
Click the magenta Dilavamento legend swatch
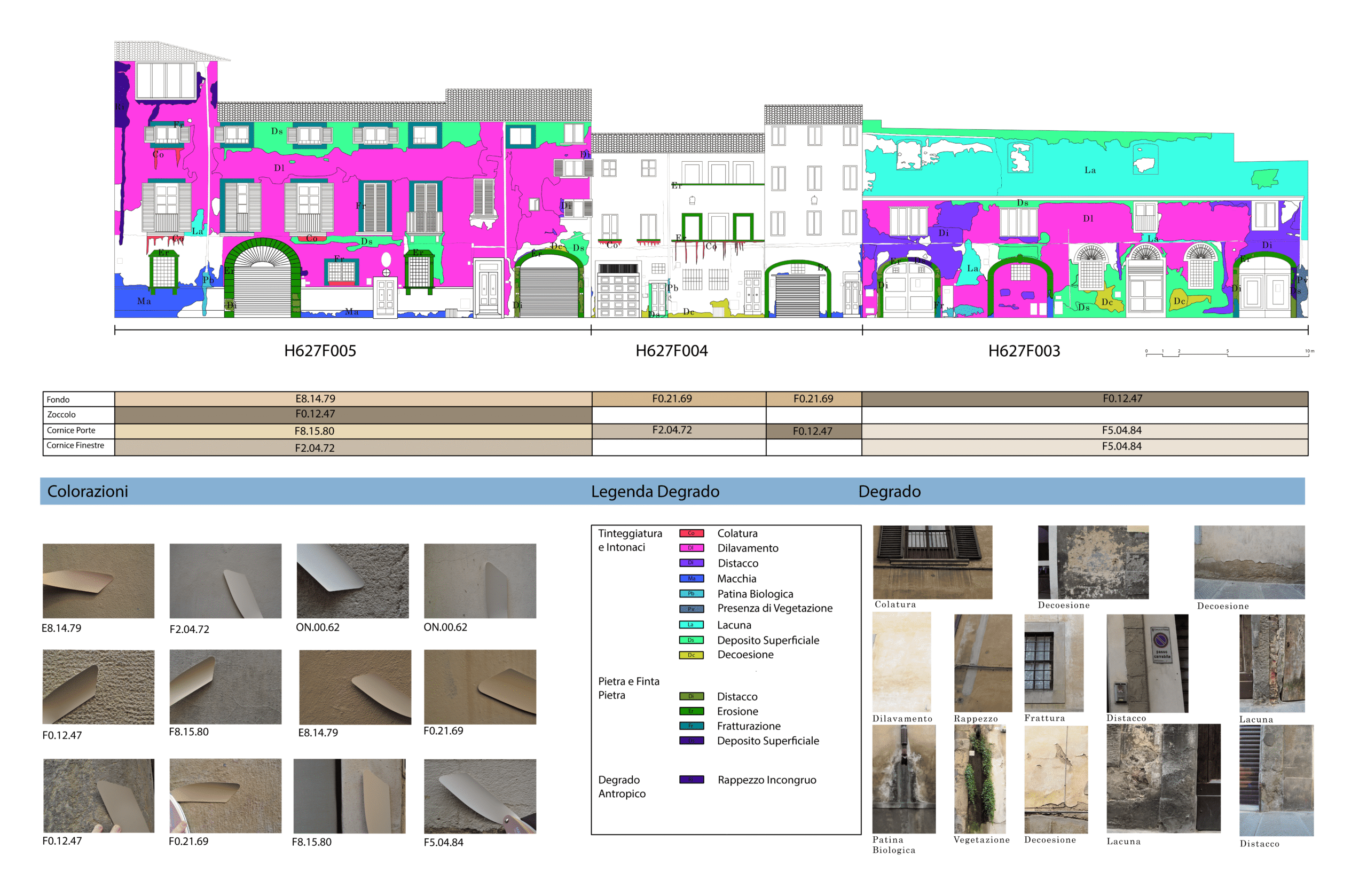[691, 548]
